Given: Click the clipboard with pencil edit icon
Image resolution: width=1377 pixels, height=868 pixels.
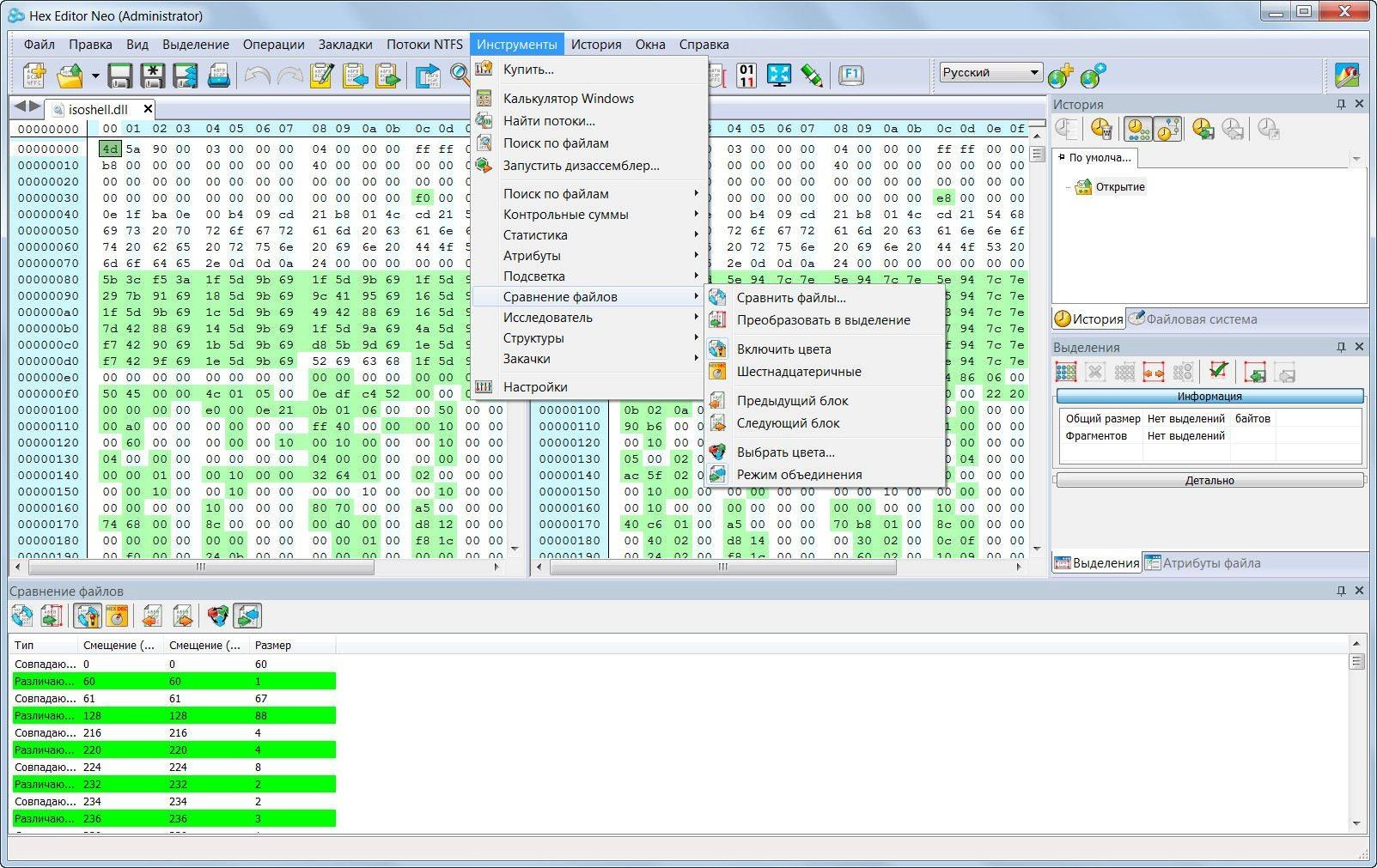Looking at the screenshot, I should (x=322, y=76).
